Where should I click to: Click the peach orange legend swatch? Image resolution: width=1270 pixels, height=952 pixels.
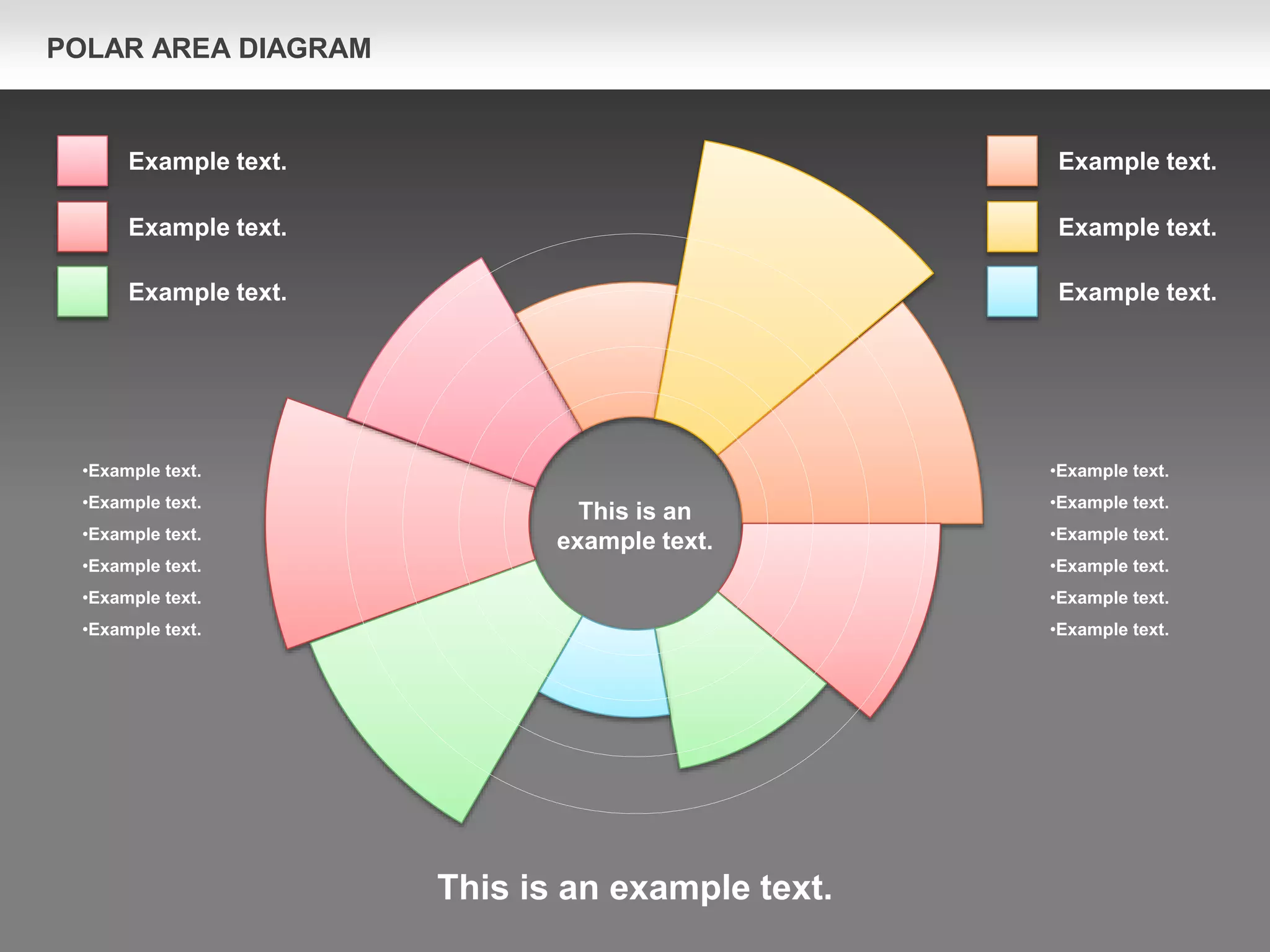(x=1012, y=161)
